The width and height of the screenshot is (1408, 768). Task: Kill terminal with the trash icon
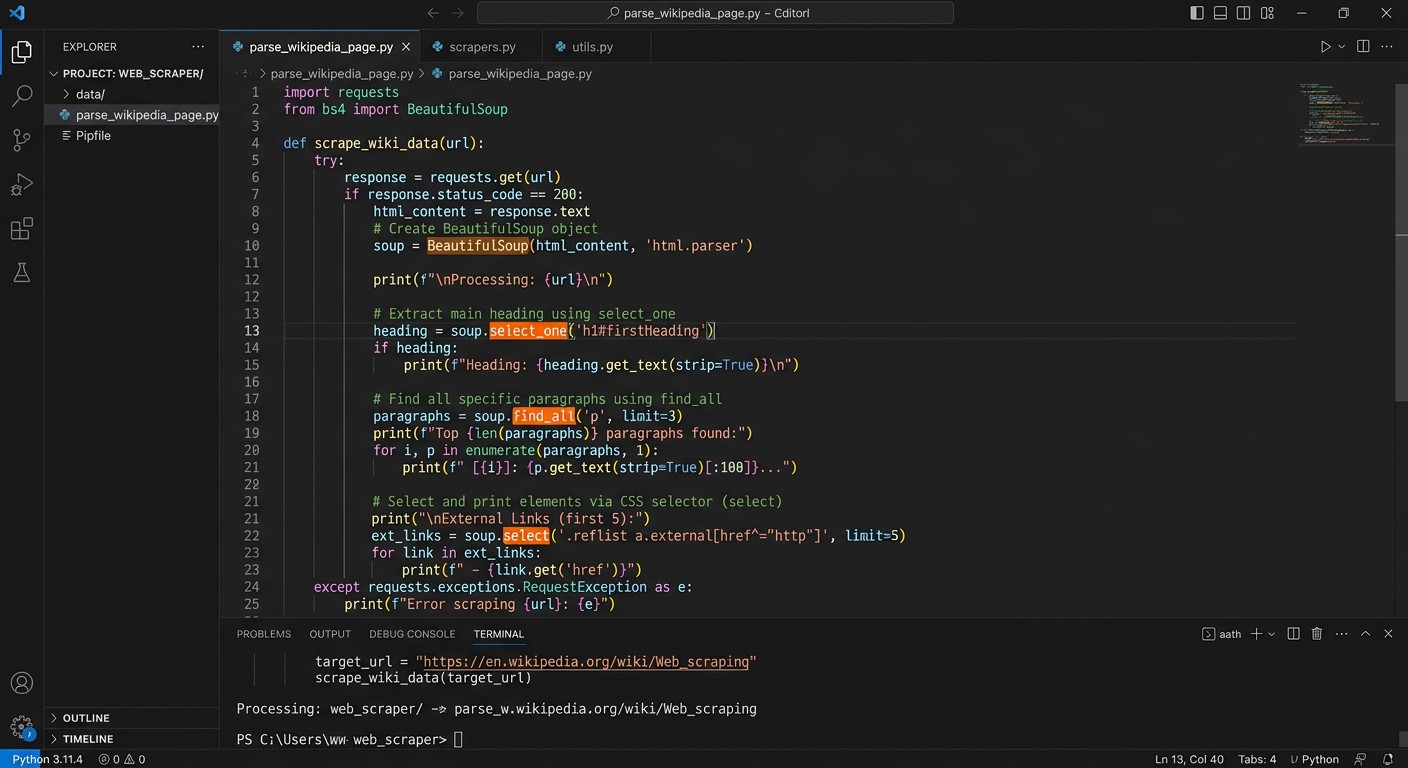click(1317, 634)
